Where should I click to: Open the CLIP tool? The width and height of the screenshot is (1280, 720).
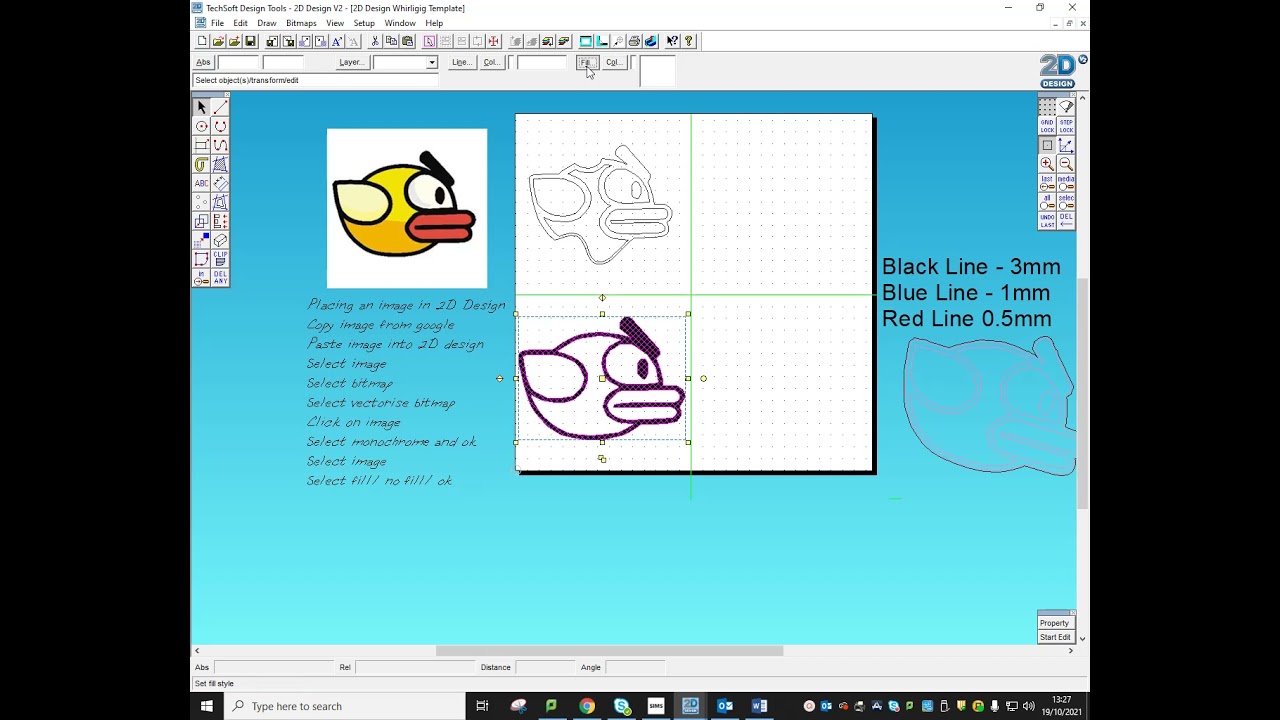coord(220,259)
